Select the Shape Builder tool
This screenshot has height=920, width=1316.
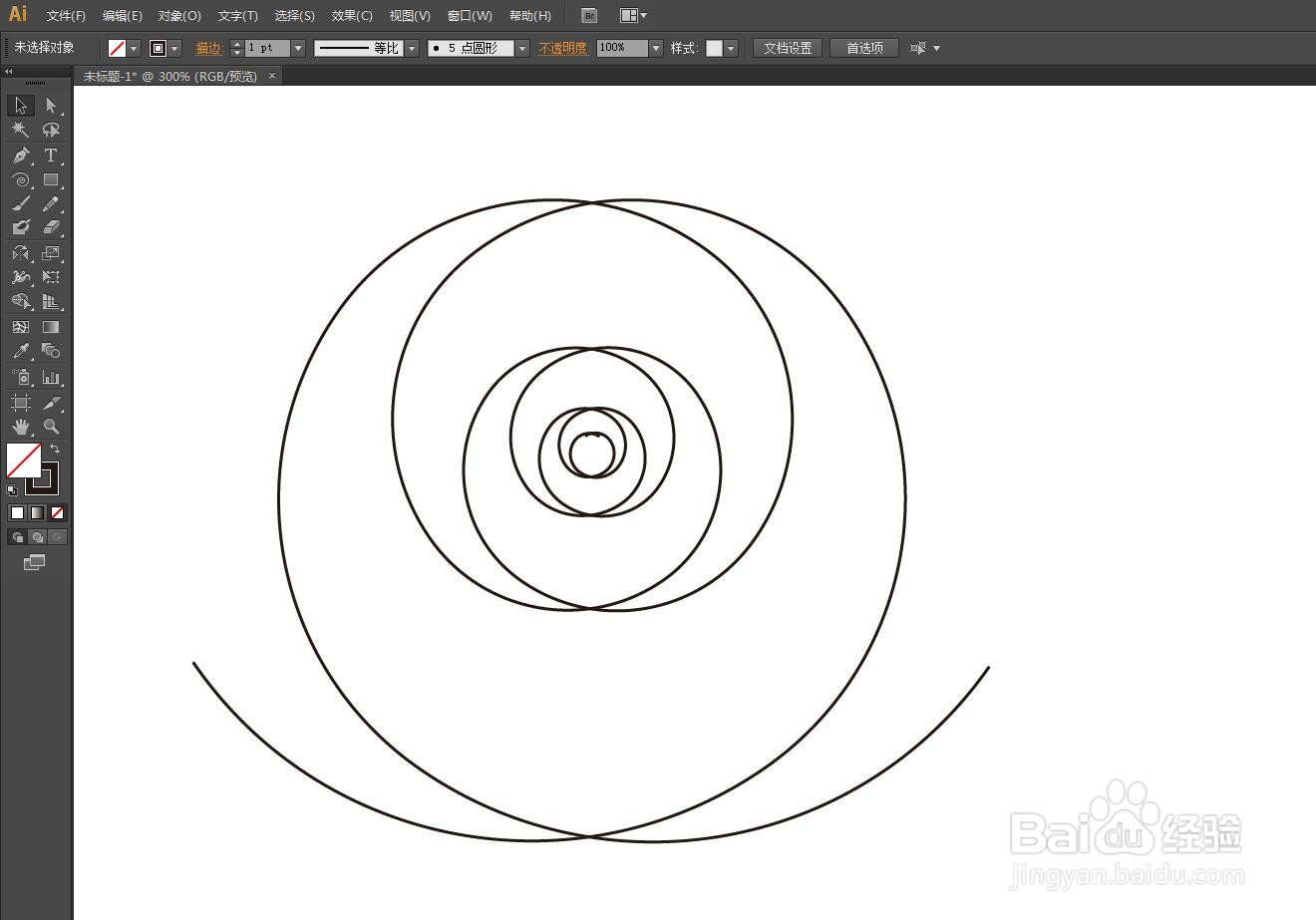tap(21, 302)
